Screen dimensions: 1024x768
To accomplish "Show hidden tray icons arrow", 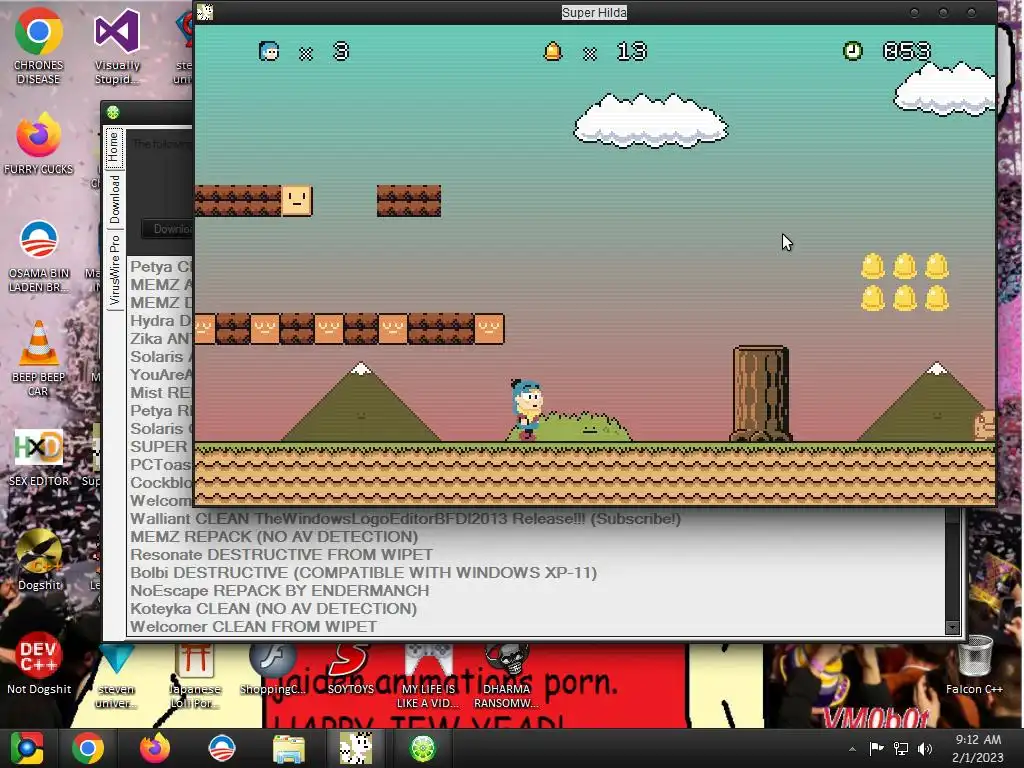I will (852, 749).
